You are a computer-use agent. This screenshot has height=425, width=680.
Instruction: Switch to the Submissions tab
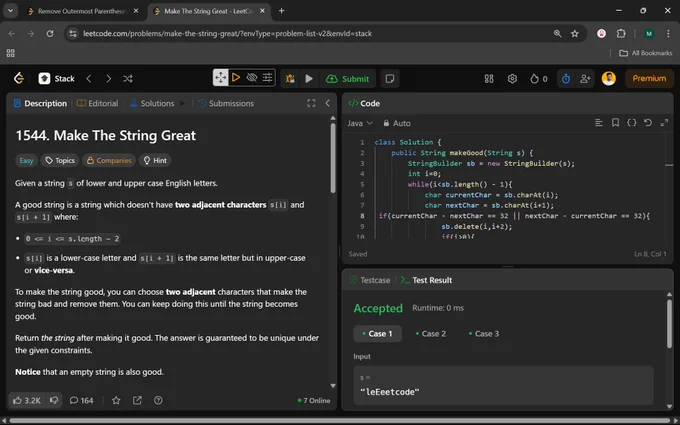coord(226,103)
